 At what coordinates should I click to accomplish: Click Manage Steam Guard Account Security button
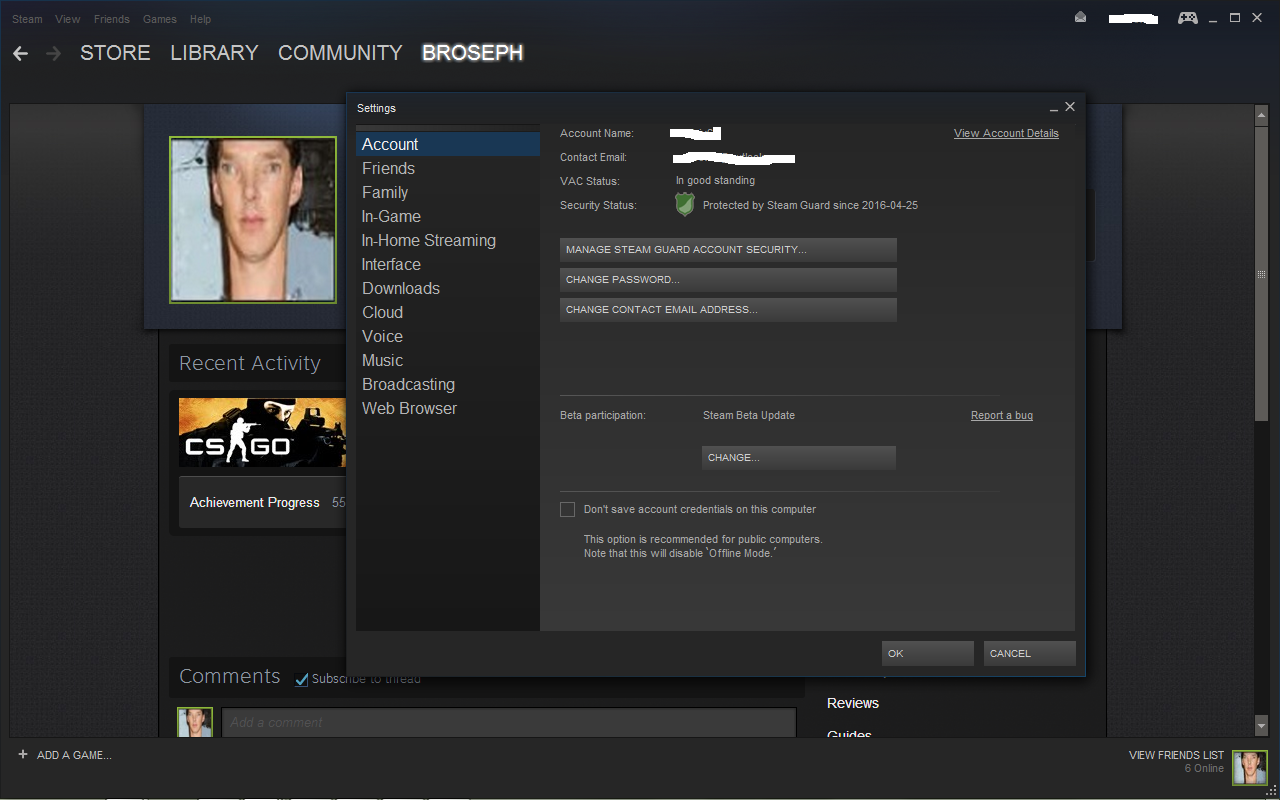728,250
